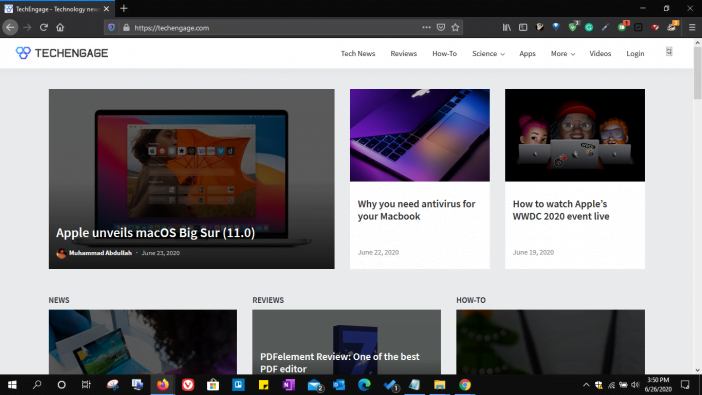Open the tracking protection shield in address bar
Viewport: 702px width, 395px height.
coord(111,28)
